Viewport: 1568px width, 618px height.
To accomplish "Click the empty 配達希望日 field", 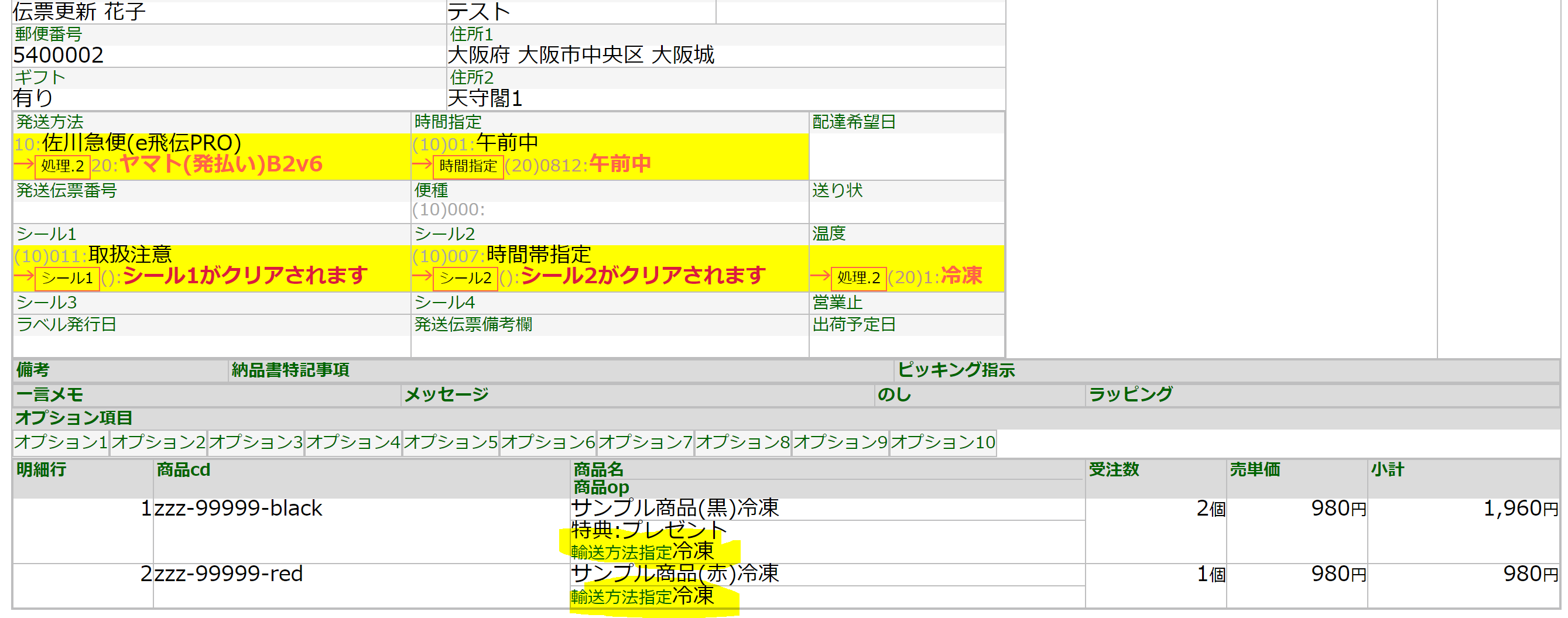I will tap(906, 156).
